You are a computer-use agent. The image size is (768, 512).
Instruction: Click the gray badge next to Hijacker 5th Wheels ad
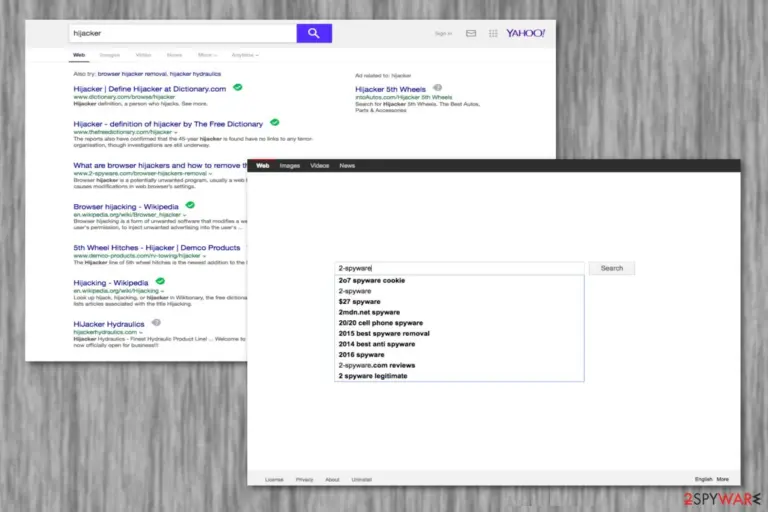(437, 88)
